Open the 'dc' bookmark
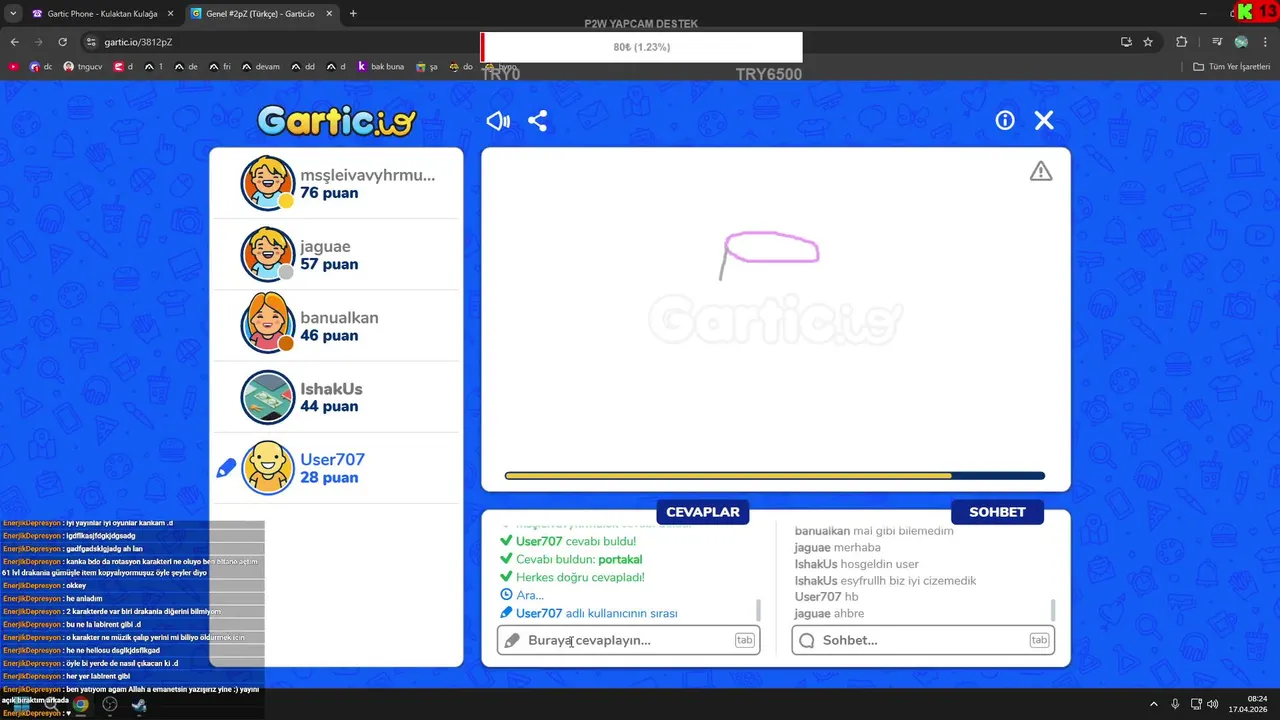Viewport: 1280px width, 720px height. coord(41,67)
